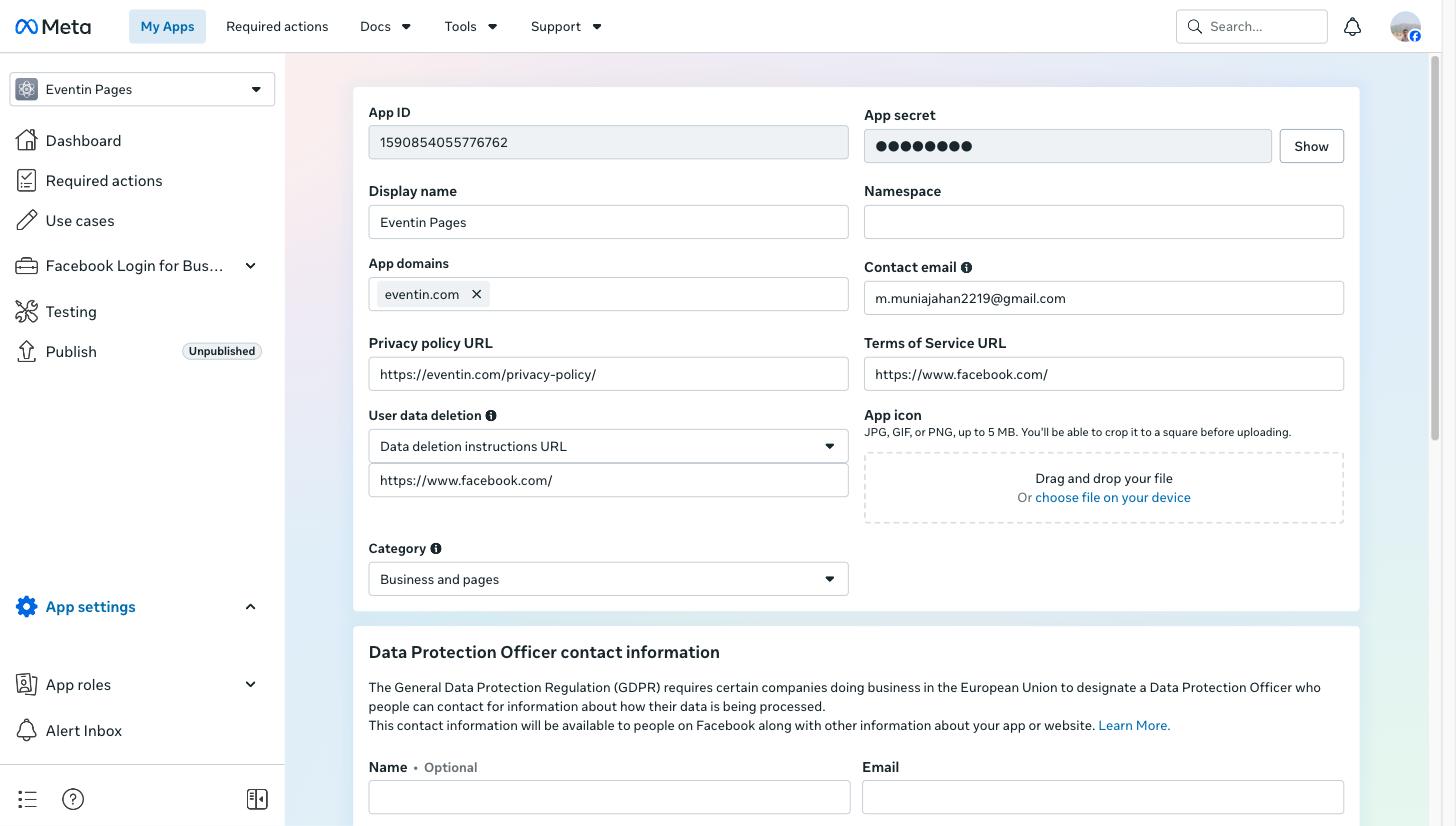
Task: Expand the Tools menu
Action: click(x=471, y=27)
